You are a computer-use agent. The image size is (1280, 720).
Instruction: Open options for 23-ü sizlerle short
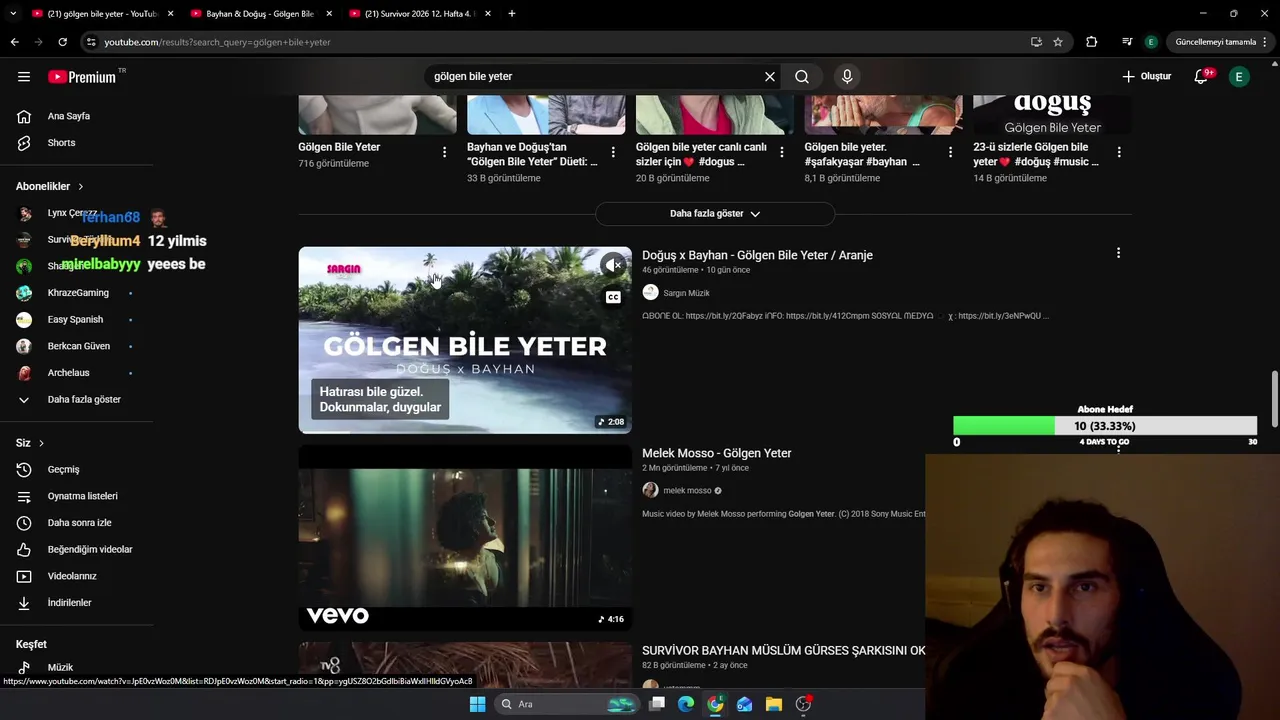click(x=1119, y=152)
